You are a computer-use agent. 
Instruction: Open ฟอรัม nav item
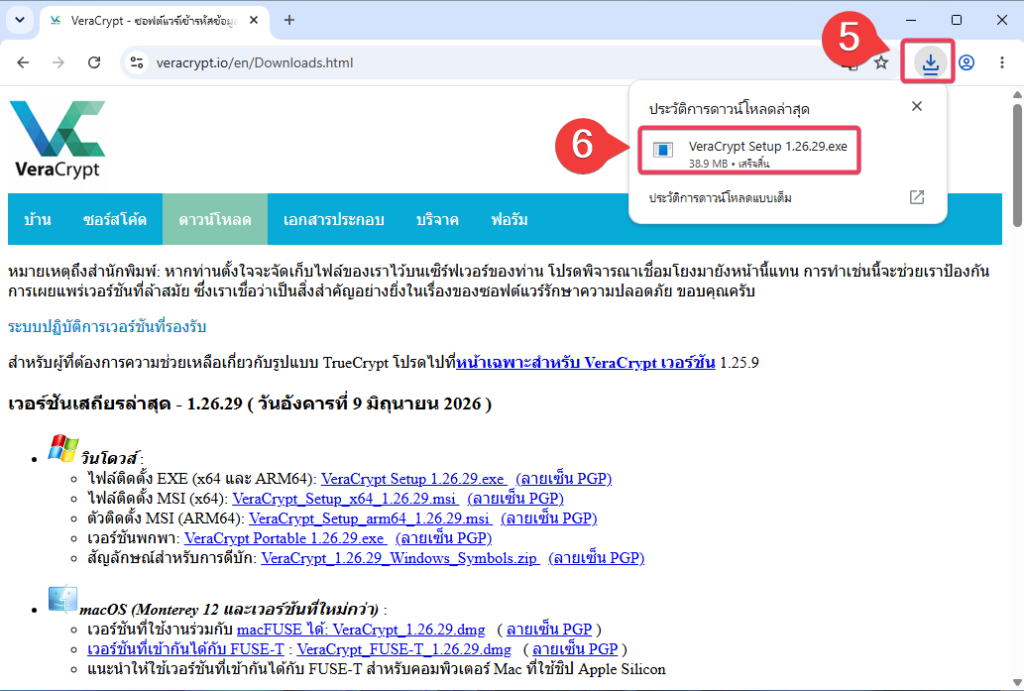point(509,219)
